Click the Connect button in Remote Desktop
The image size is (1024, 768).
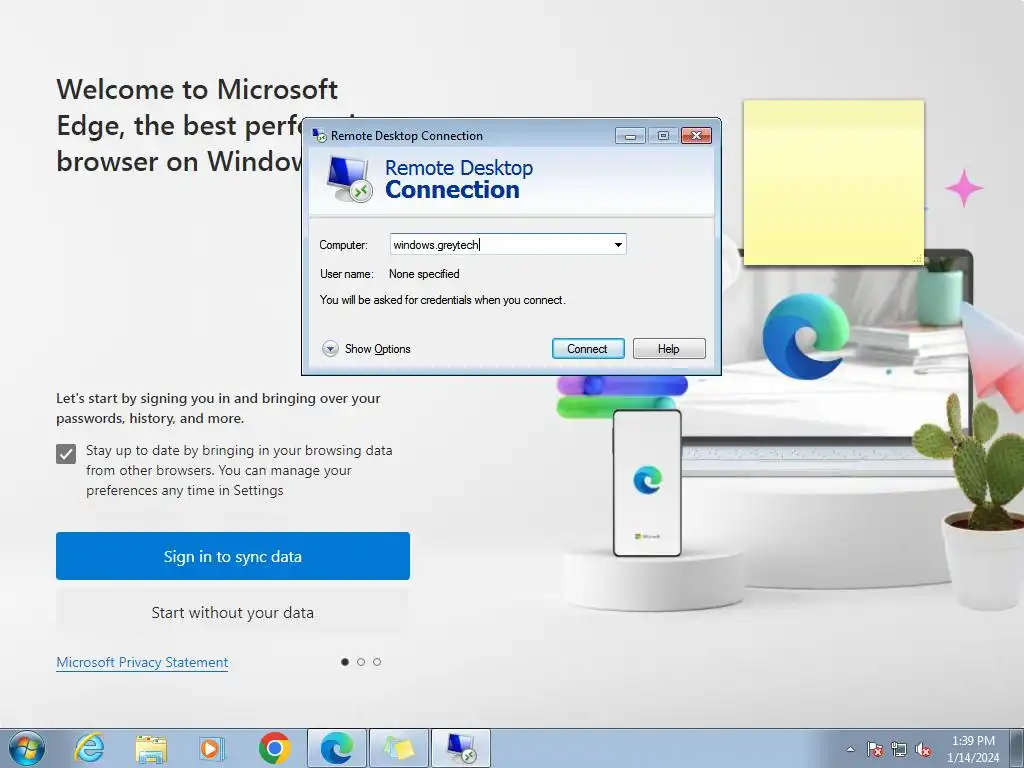(x=588, y=349)
